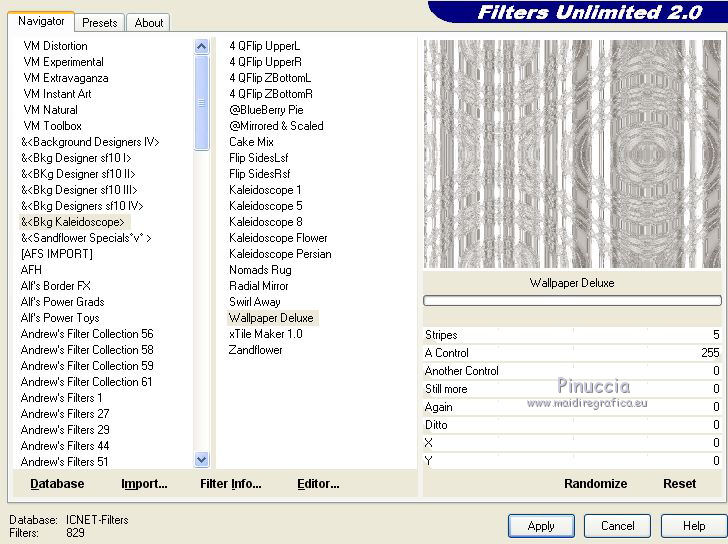Select the VM Distortion category
The image size is (728, 544).
click(55, 46)
